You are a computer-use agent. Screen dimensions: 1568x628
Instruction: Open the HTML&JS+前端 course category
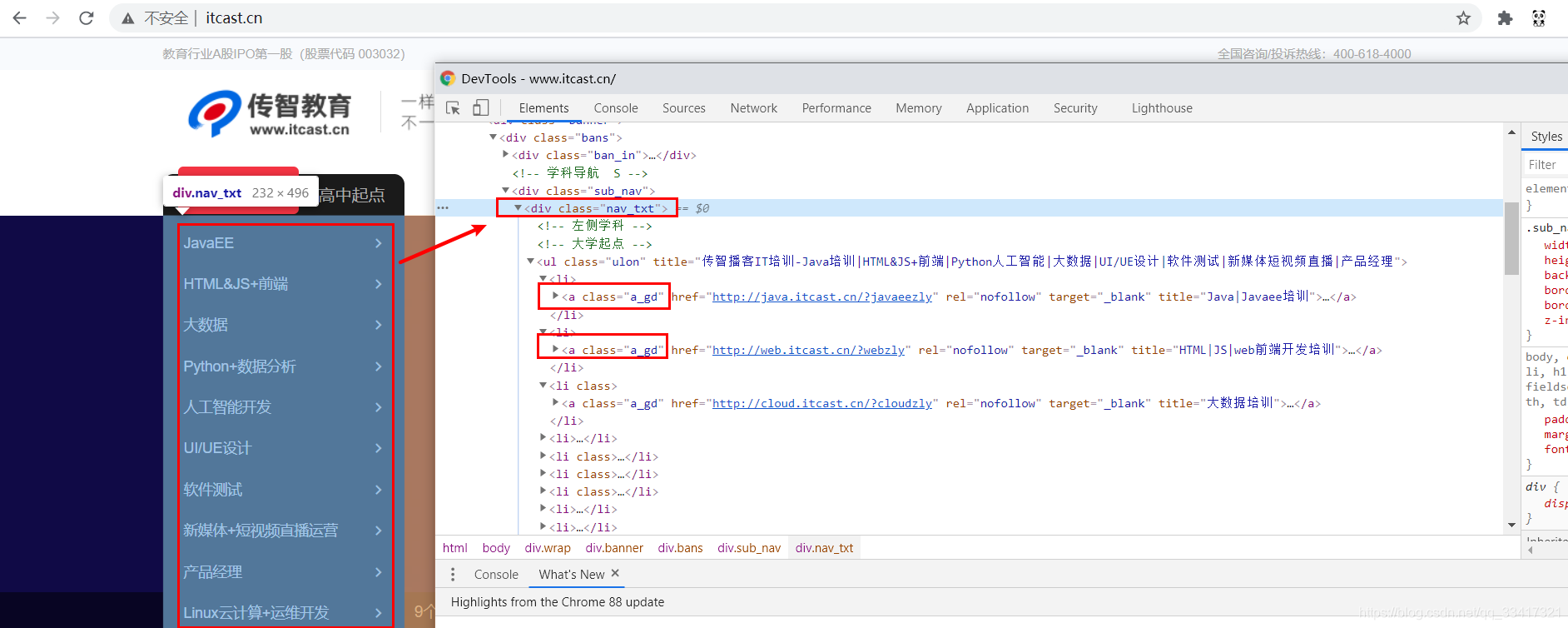coord(284,284)
